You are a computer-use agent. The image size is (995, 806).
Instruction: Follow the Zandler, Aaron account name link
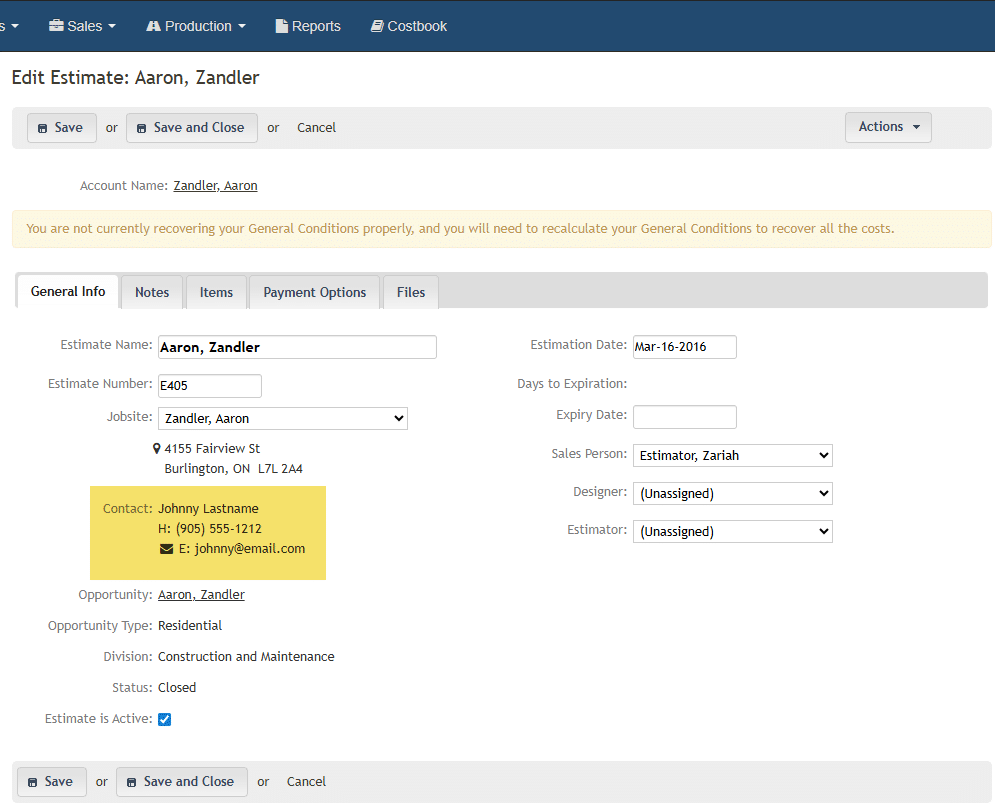215,186
